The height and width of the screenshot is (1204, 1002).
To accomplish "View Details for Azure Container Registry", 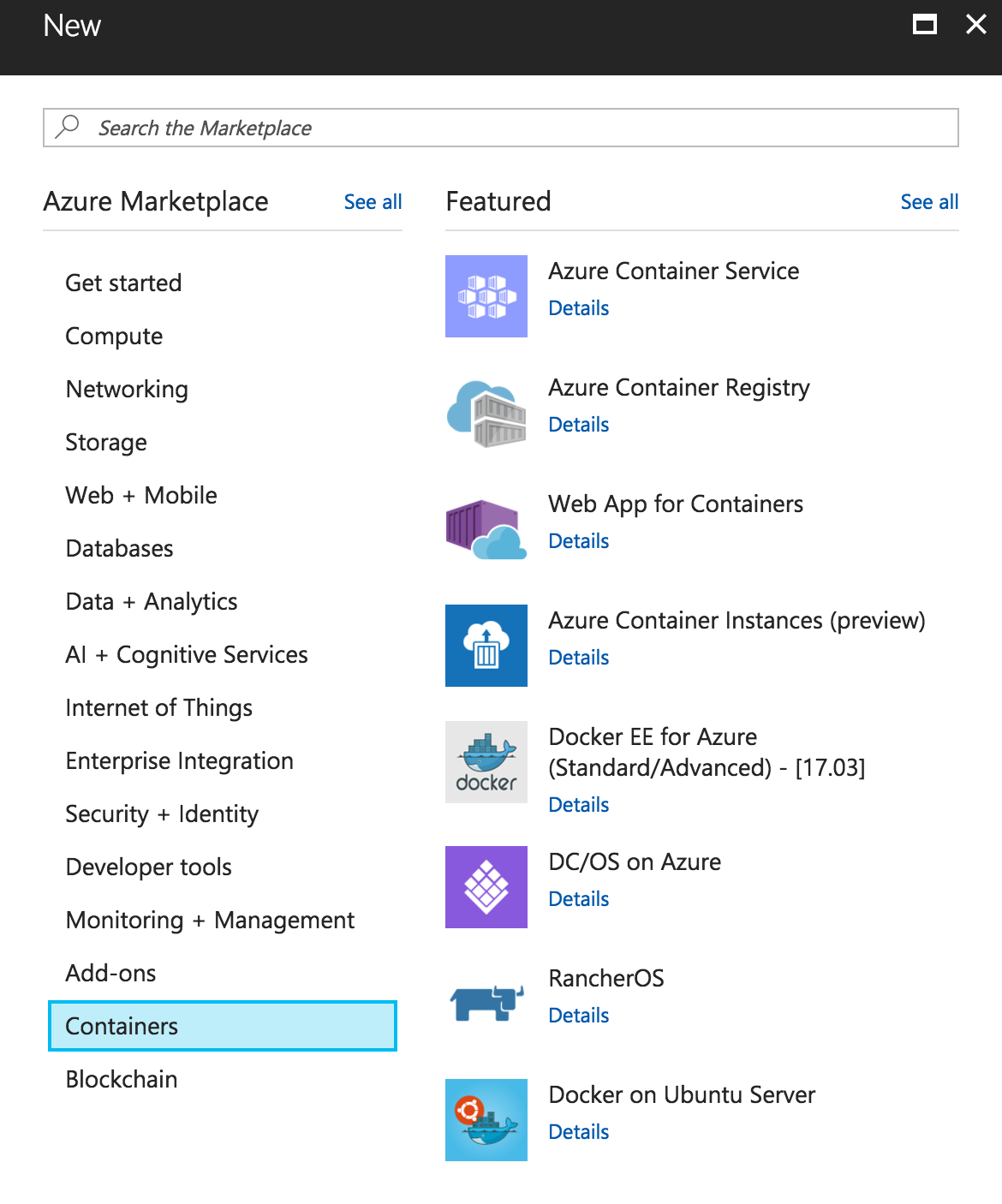I will point(579,425).
